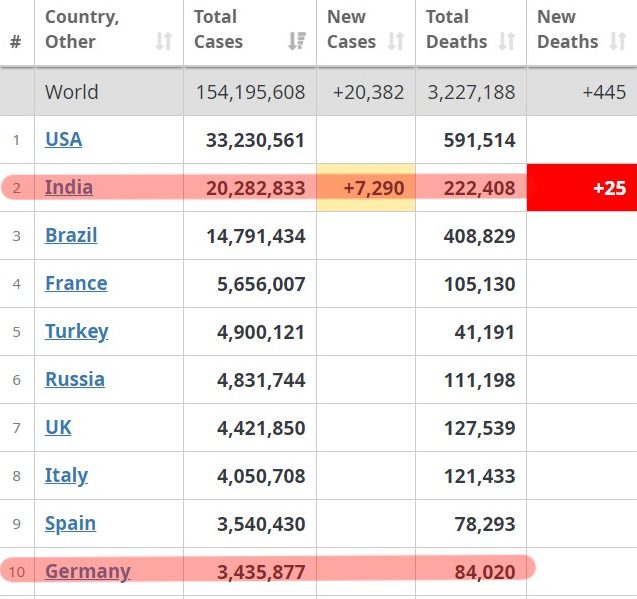This screenshot has width=637, height=599.
Task: Click sort icon in New Deaths header
Action: pos(617,42)
